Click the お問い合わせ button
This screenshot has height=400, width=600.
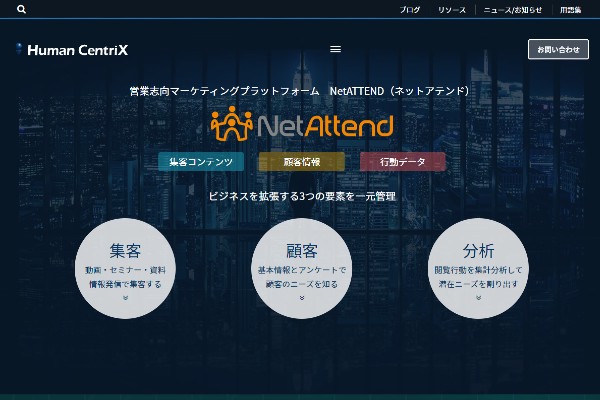point(558,49)
